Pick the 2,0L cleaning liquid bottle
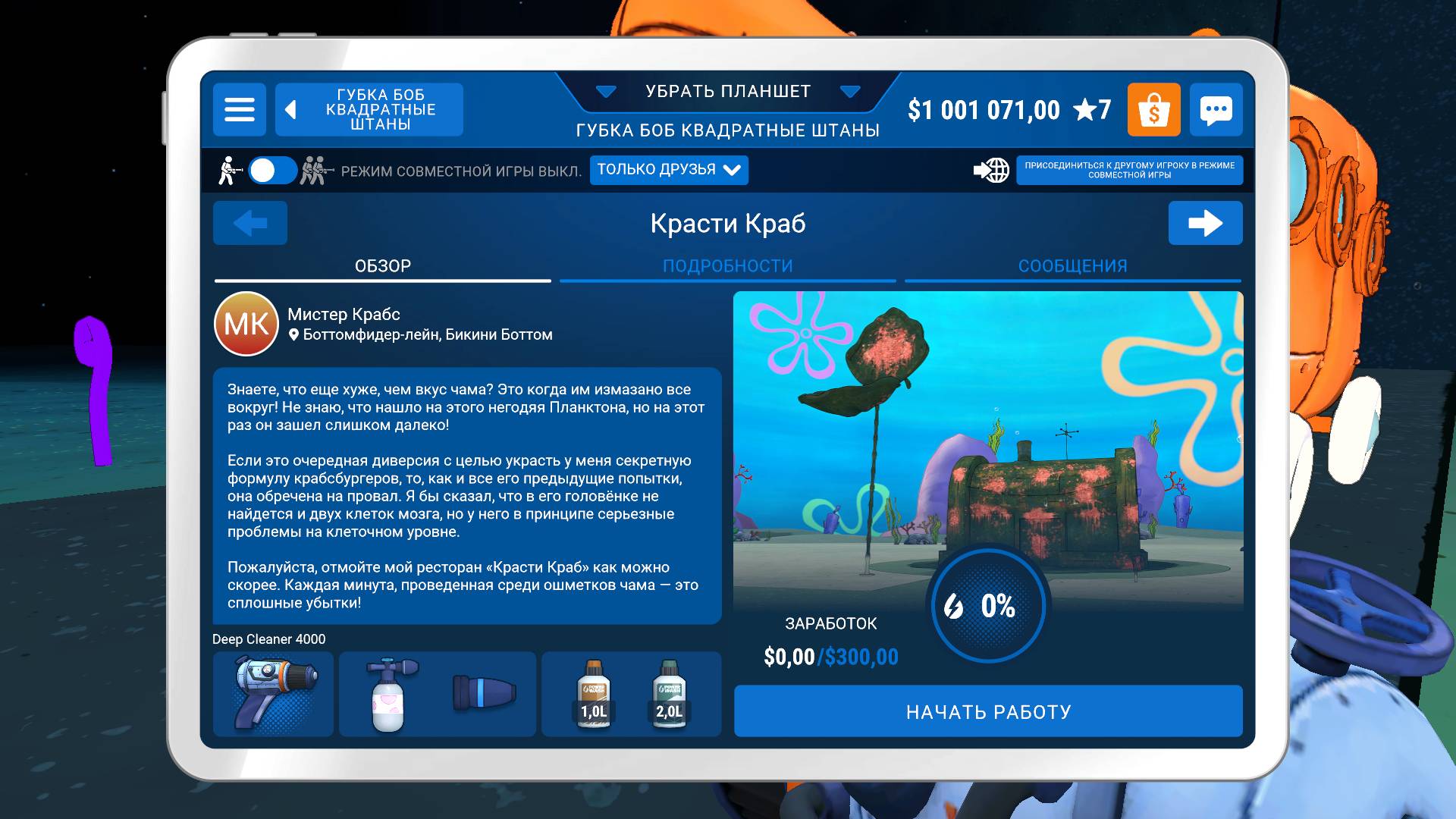 tap(669, 694)
